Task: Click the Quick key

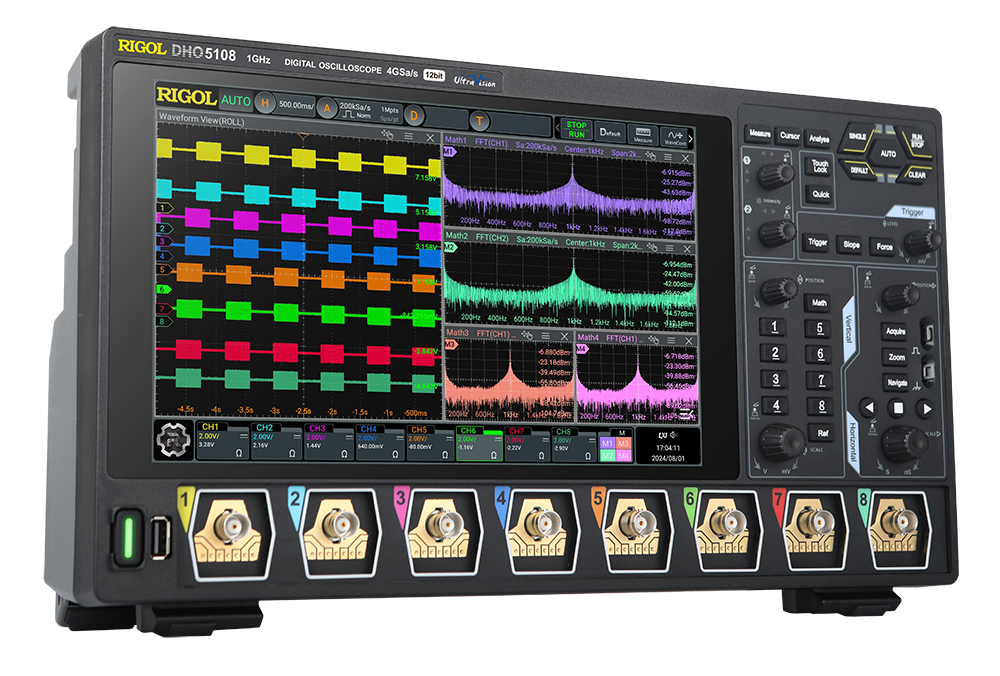Action: click(x=821, y=195)
